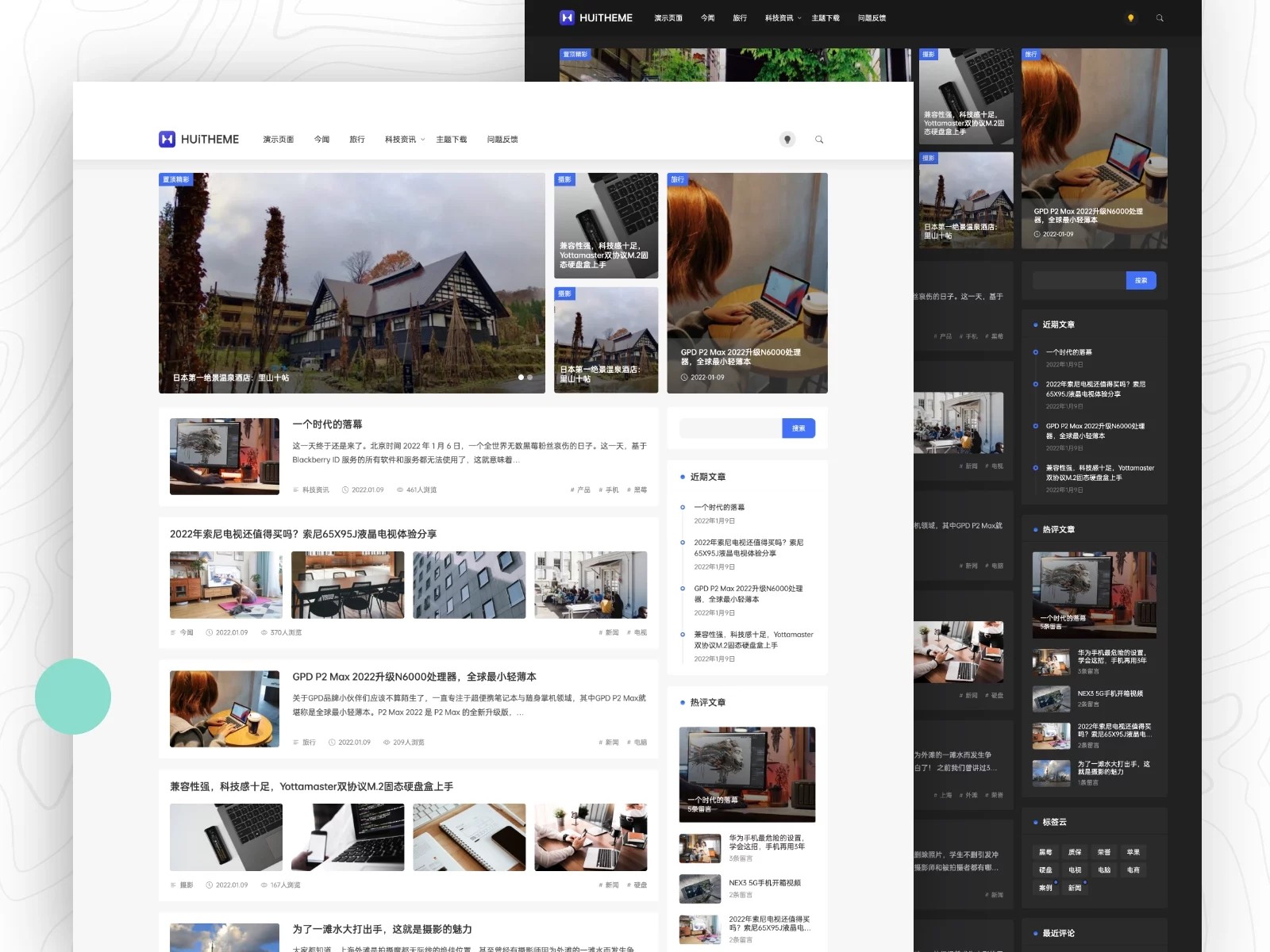This screenshot has width=1270, height=952.
Task: Click the blue bullet icon beside 近期文章 heading
Action: (683, 477)
